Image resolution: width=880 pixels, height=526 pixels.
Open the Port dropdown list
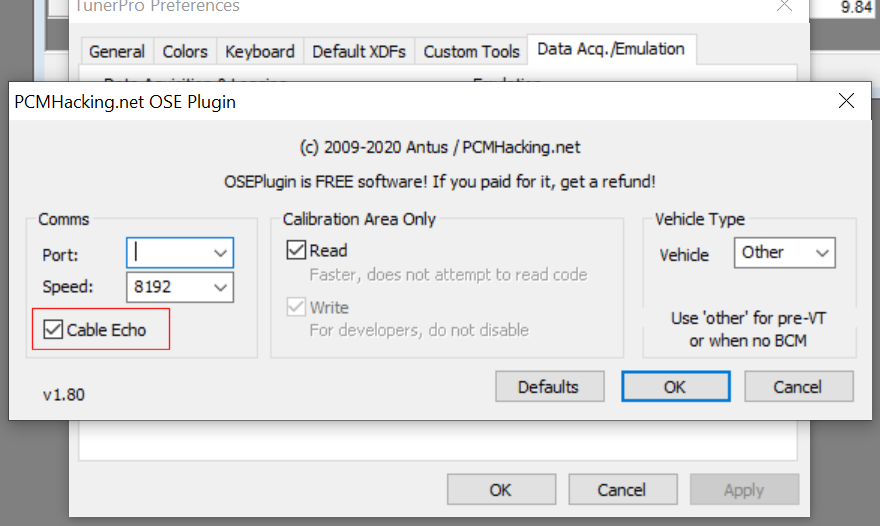pyautogui.click(x=220, y=253)
